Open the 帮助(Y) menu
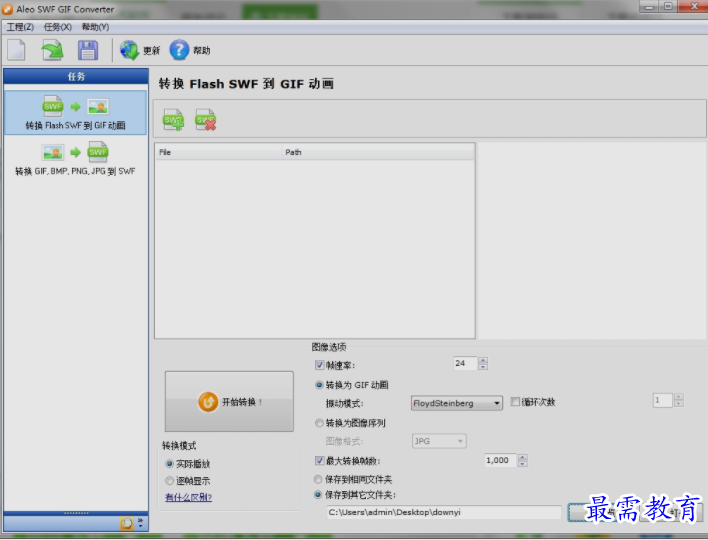The width and height of the screenshot is (708, 540). [95, 27]
